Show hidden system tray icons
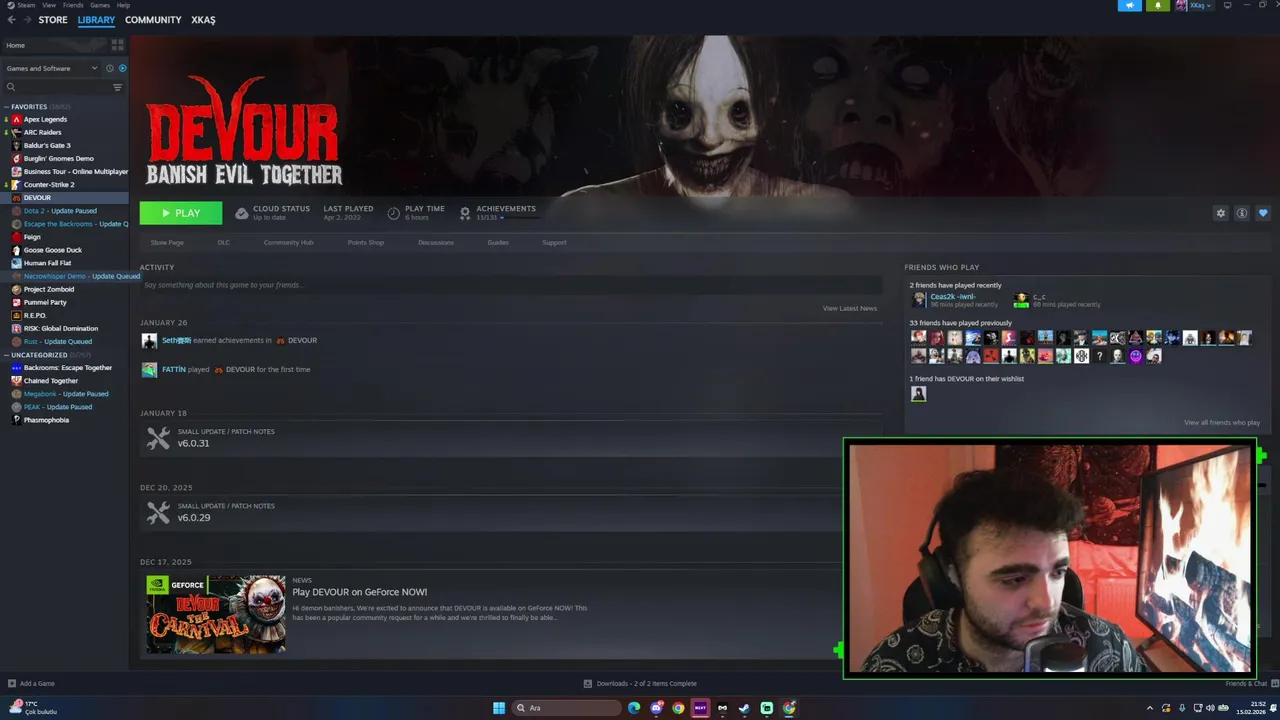This screenshot has width=1280, height=720. coord(1149,708)
